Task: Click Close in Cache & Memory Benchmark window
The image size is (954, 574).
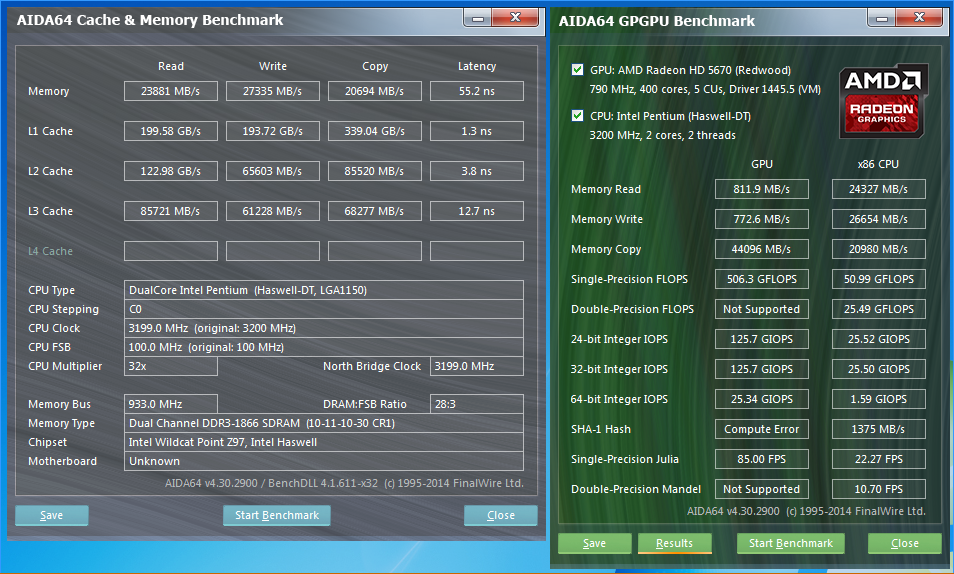Action: tap(501, 515)
